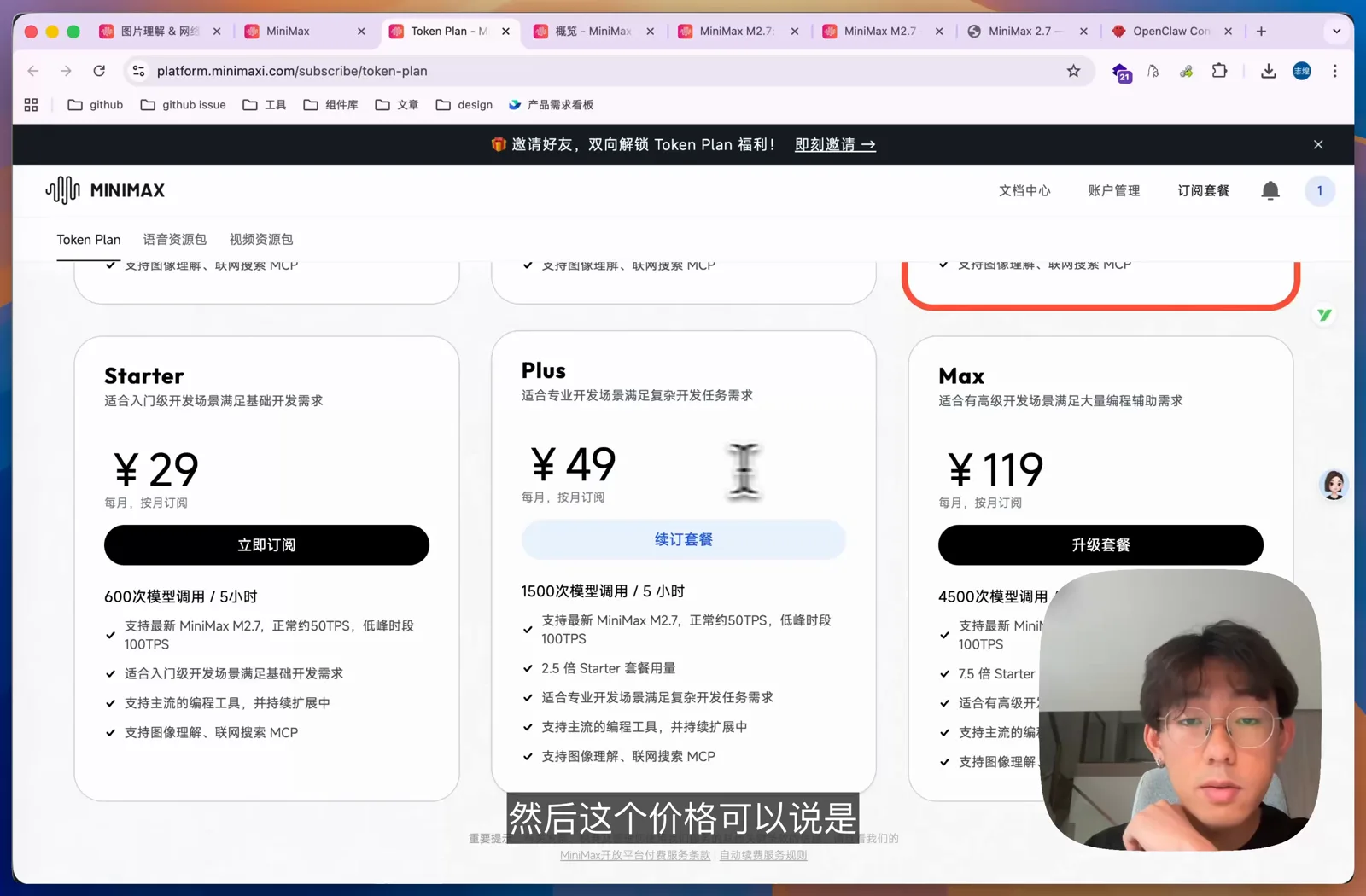1366x896 pixels.
Task: Click the green Y floating icon
Action: tap(1324, 315)
